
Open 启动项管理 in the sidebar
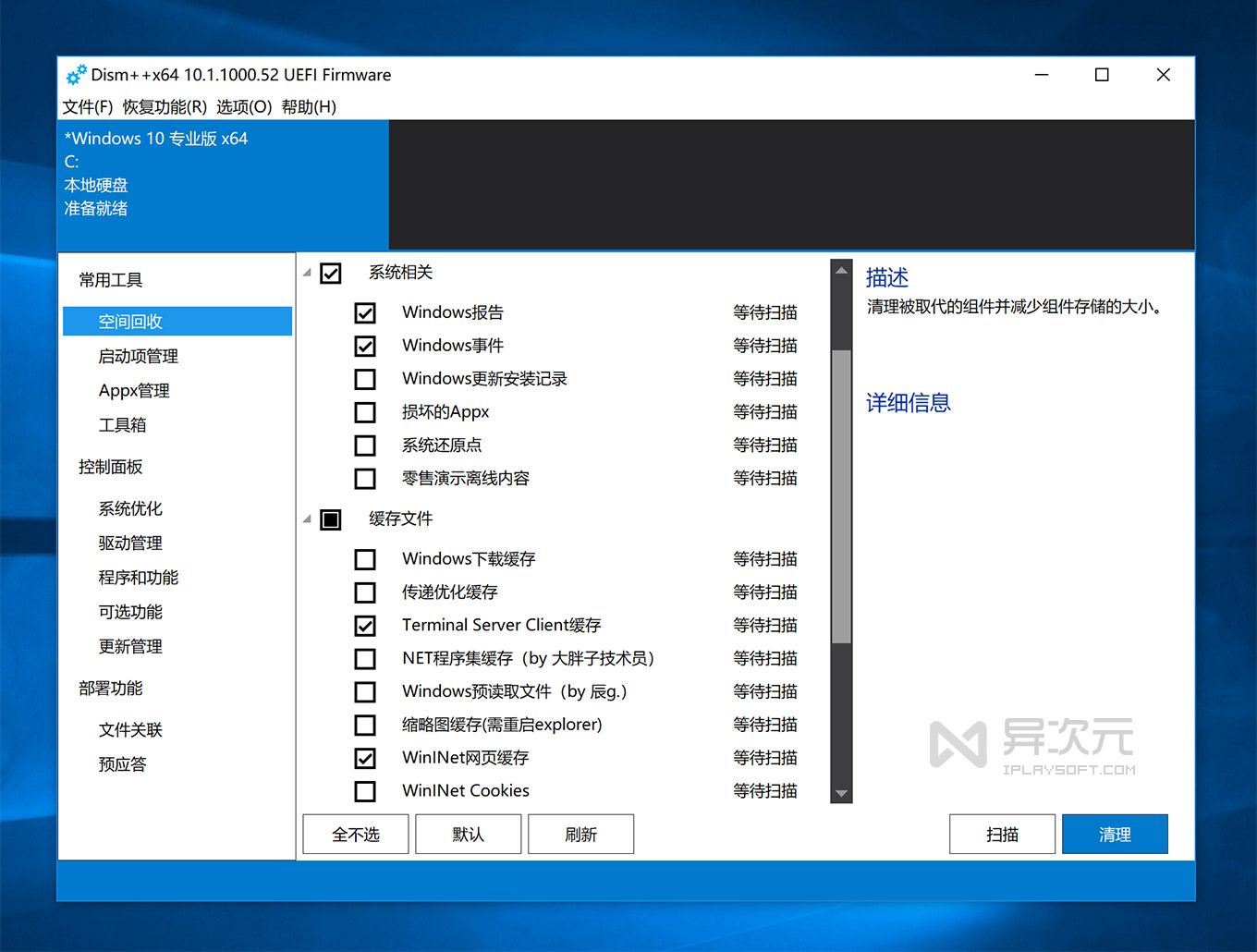click(138, 357)
